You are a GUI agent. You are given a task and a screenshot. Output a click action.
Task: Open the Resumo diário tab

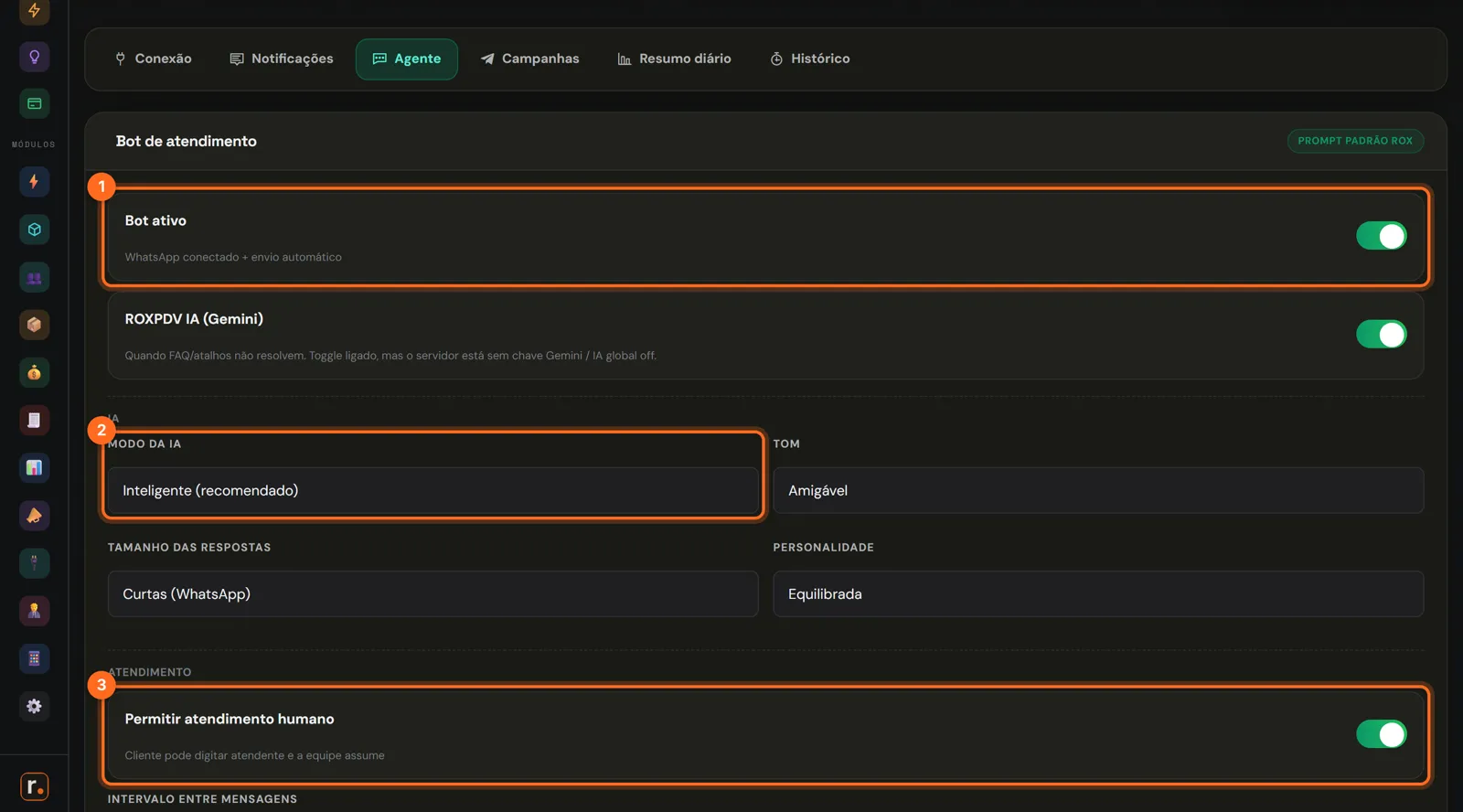click(x=675, y=59)
